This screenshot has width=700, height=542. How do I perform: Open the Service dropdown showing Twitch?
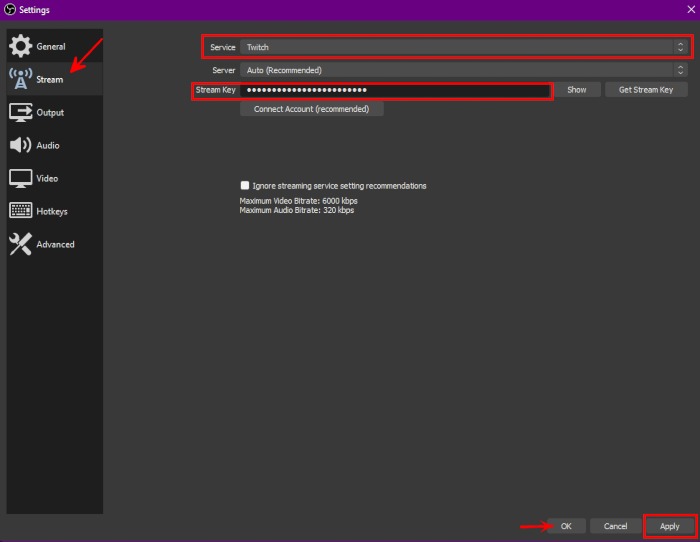[x=464, y=47]
